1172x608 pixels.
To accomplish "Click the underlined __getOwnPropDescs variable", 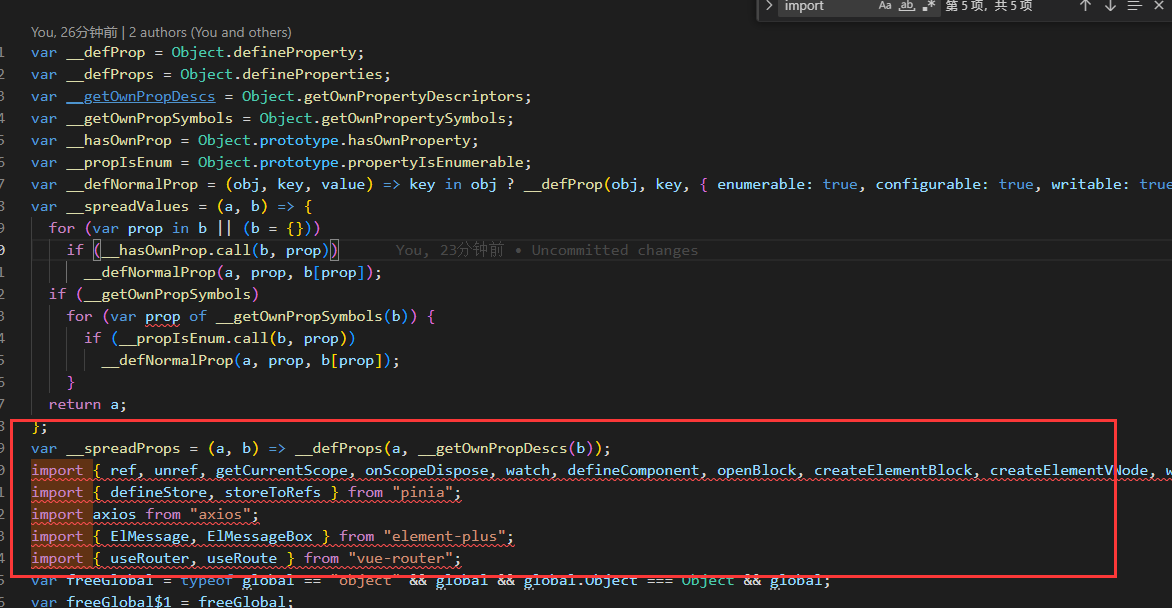I will pos(139,95).
